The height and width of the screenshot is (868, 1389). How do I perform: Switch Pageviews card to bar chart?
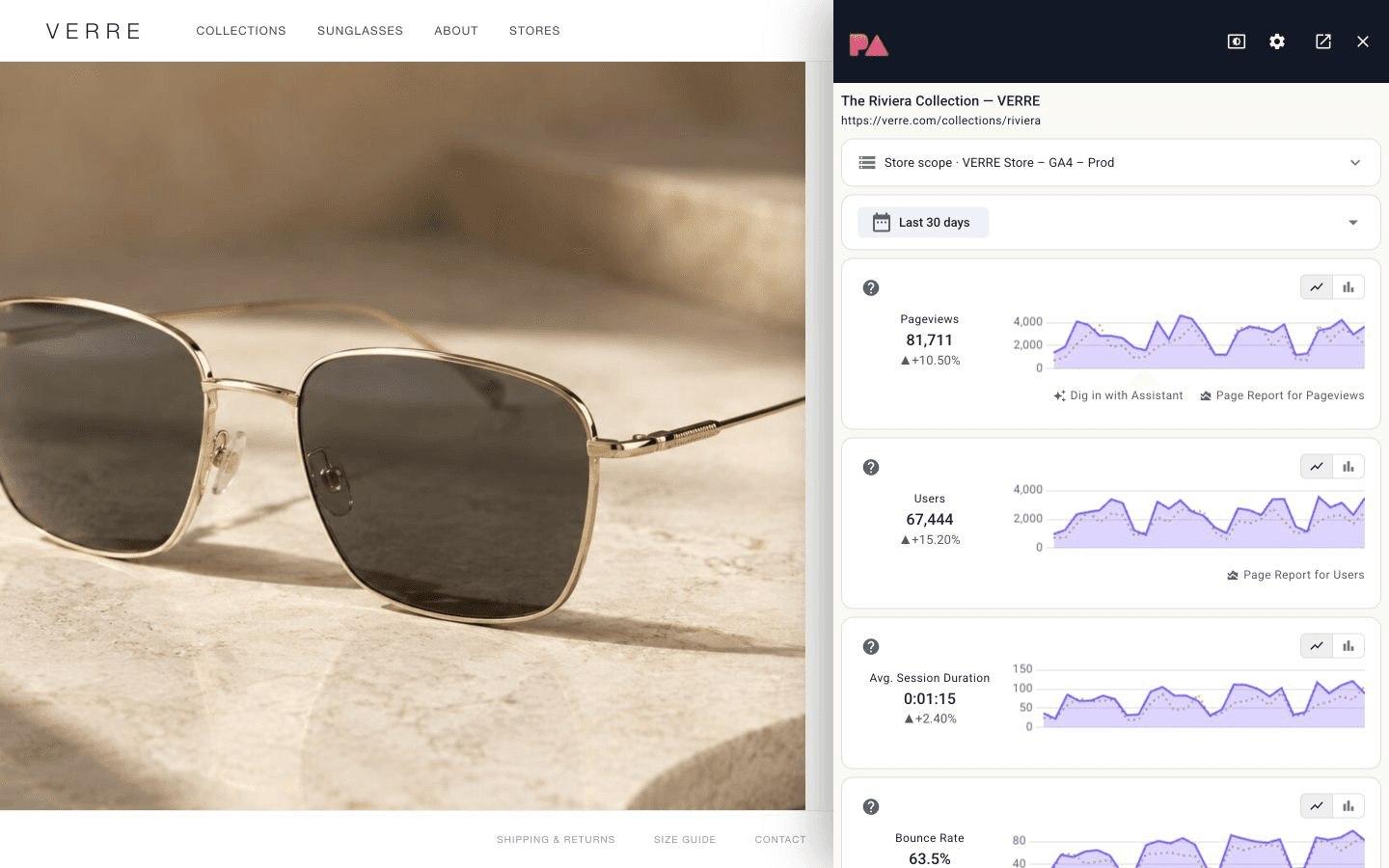click(1348, 287)
